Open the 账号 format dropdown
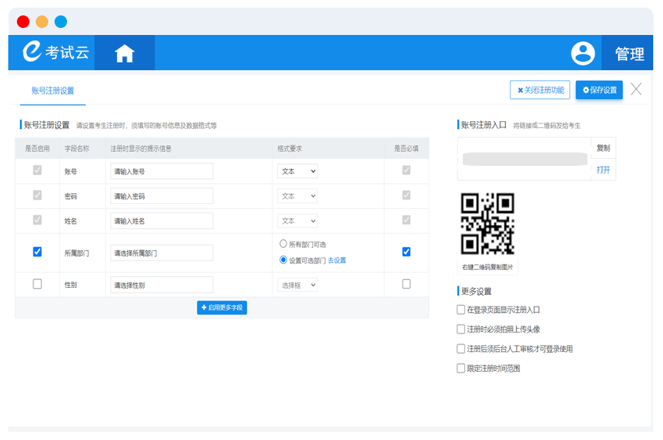The height and width of the screenshot is (440, 663). tap(297, 171)
